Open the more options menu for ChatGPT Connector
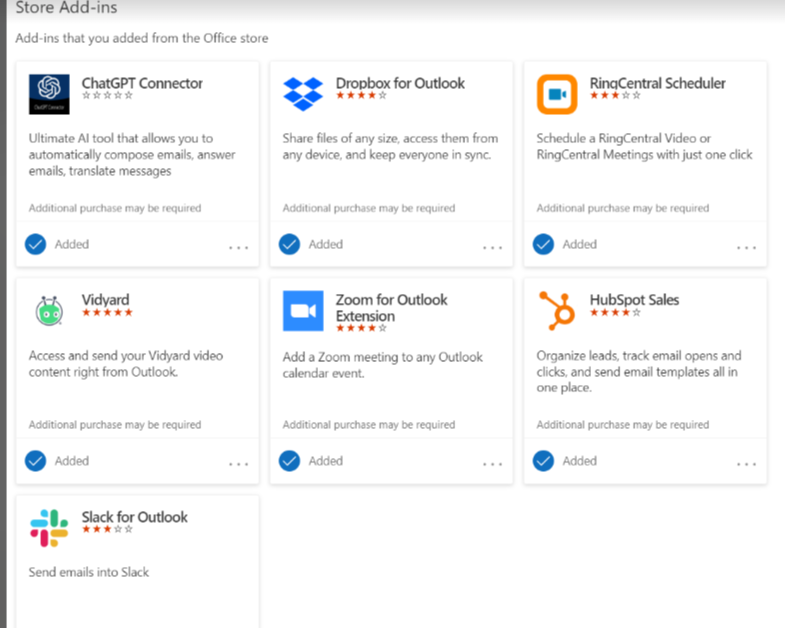The width and height of the screenshot is (785, 628). [239, 247]
